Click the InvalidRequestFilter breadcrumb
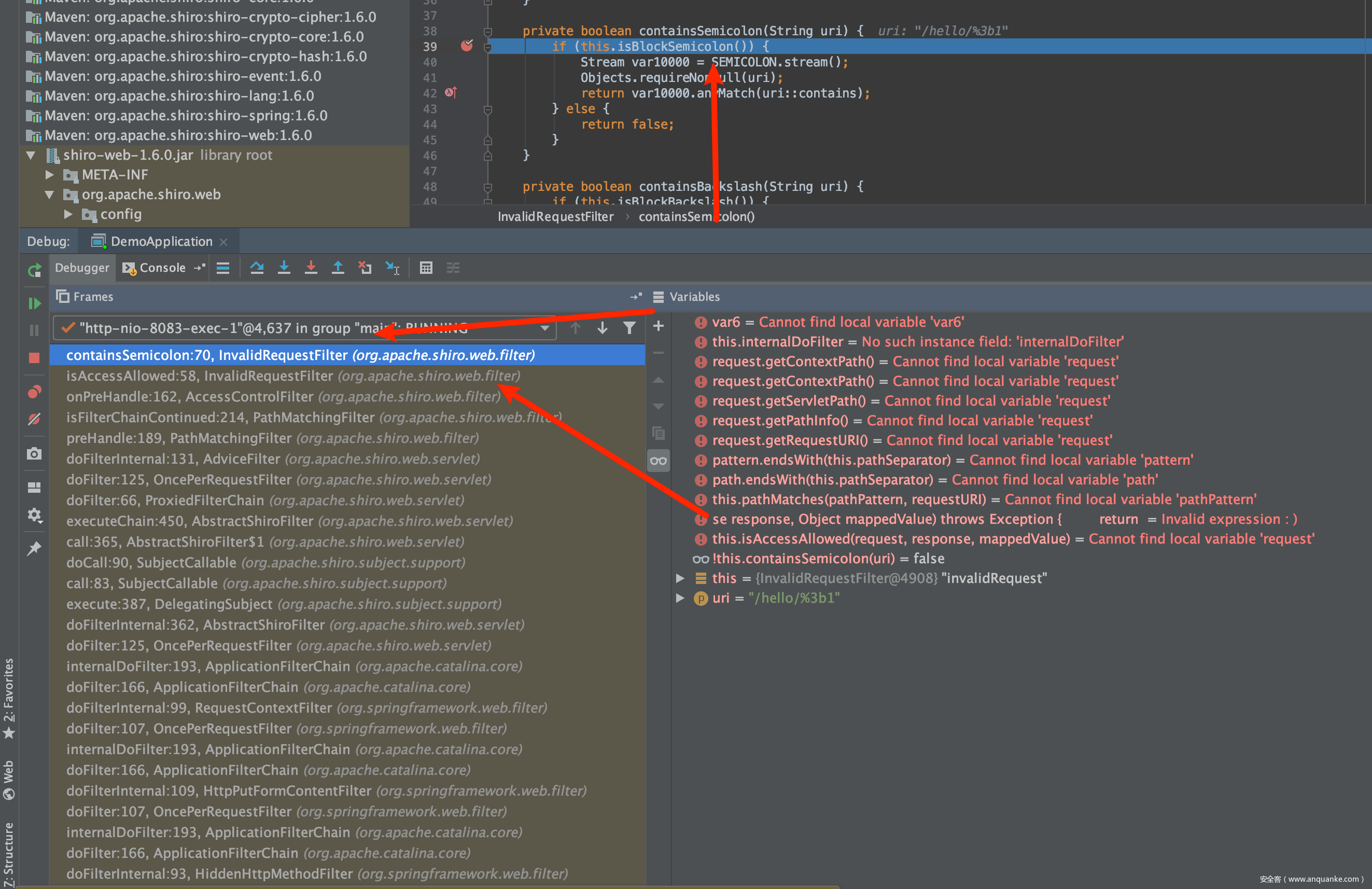1372x889 pixels. [x=555, y=217]
